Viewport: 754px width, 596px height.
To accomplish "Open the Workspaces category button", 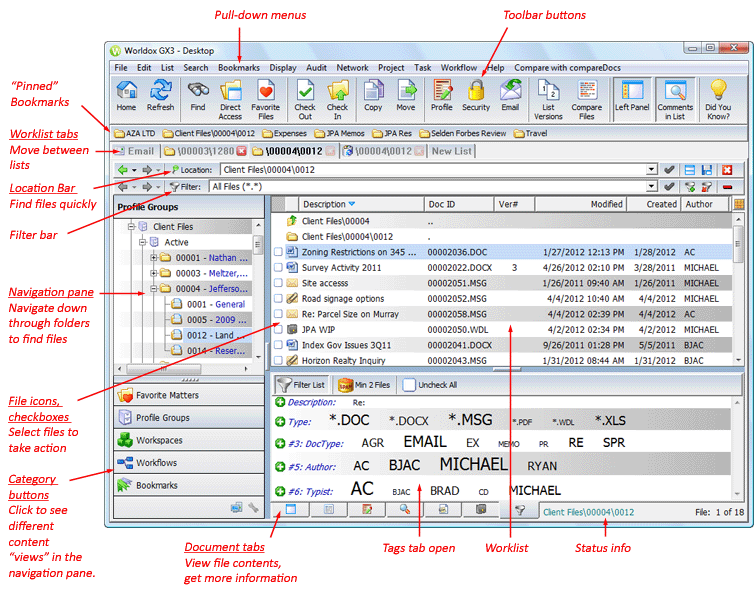I will pyautogui.click(x=189, y=440).
